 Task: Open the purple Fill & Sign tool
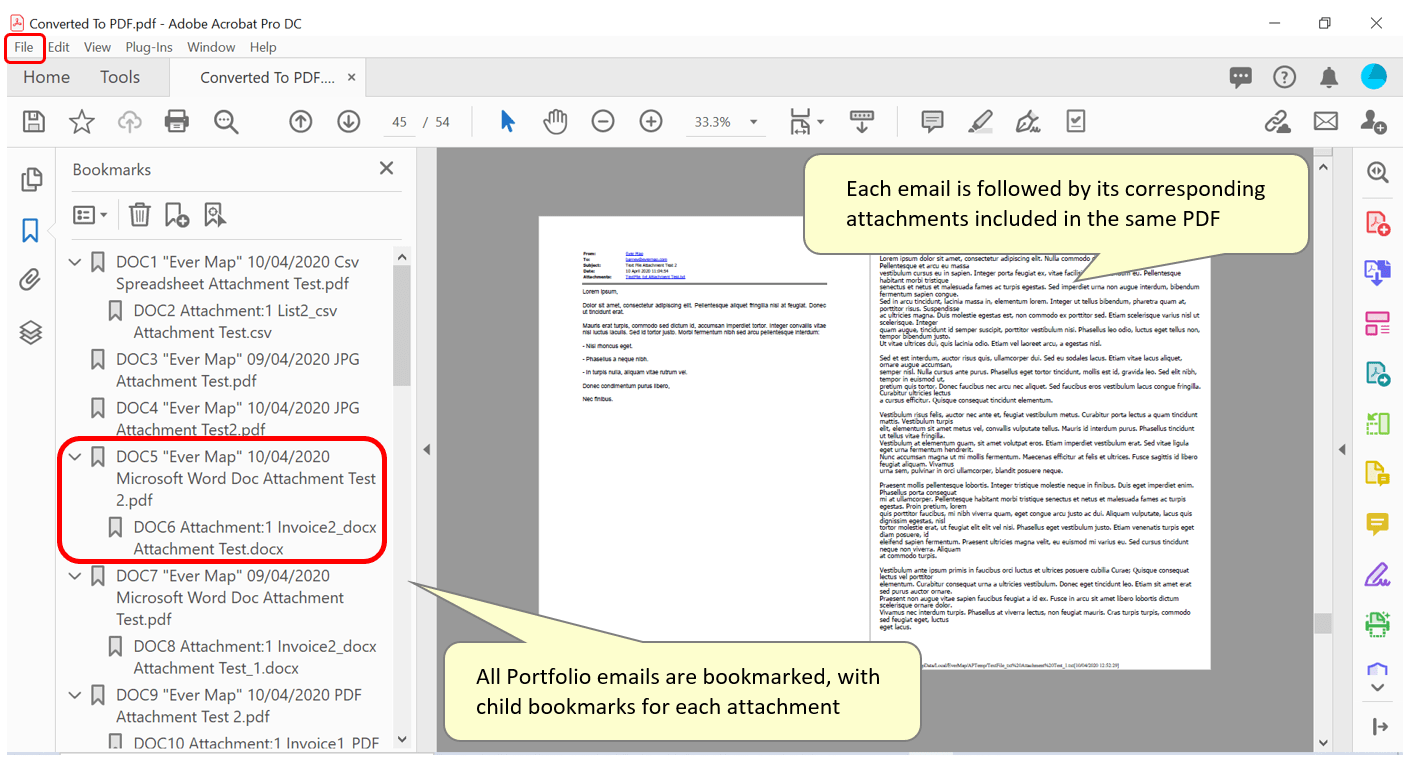pos(1378,575)
